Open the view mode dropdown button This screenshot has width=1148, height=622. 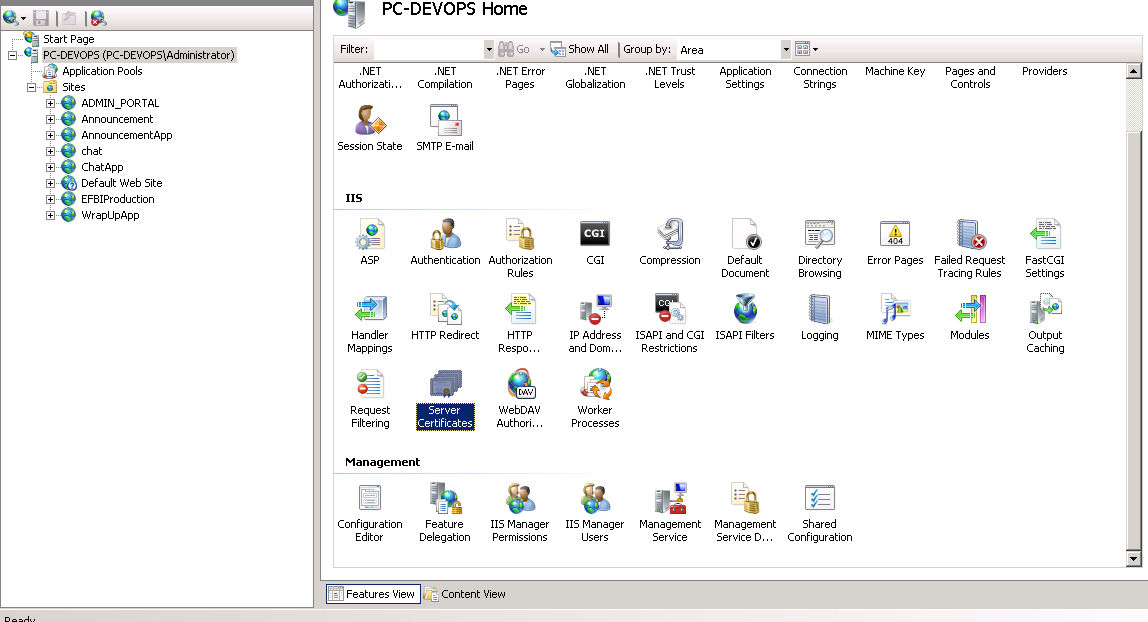coord(806,49)
